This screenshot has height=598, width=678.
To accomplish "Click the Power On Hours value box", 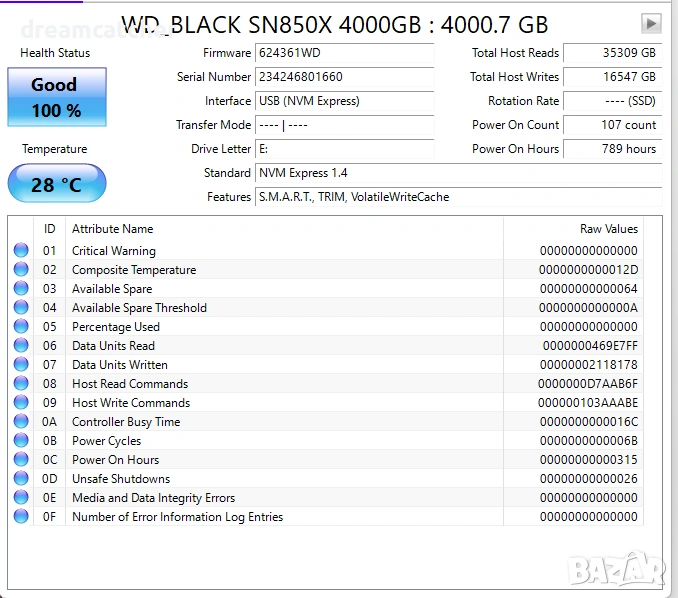I will tap(611, 149).
